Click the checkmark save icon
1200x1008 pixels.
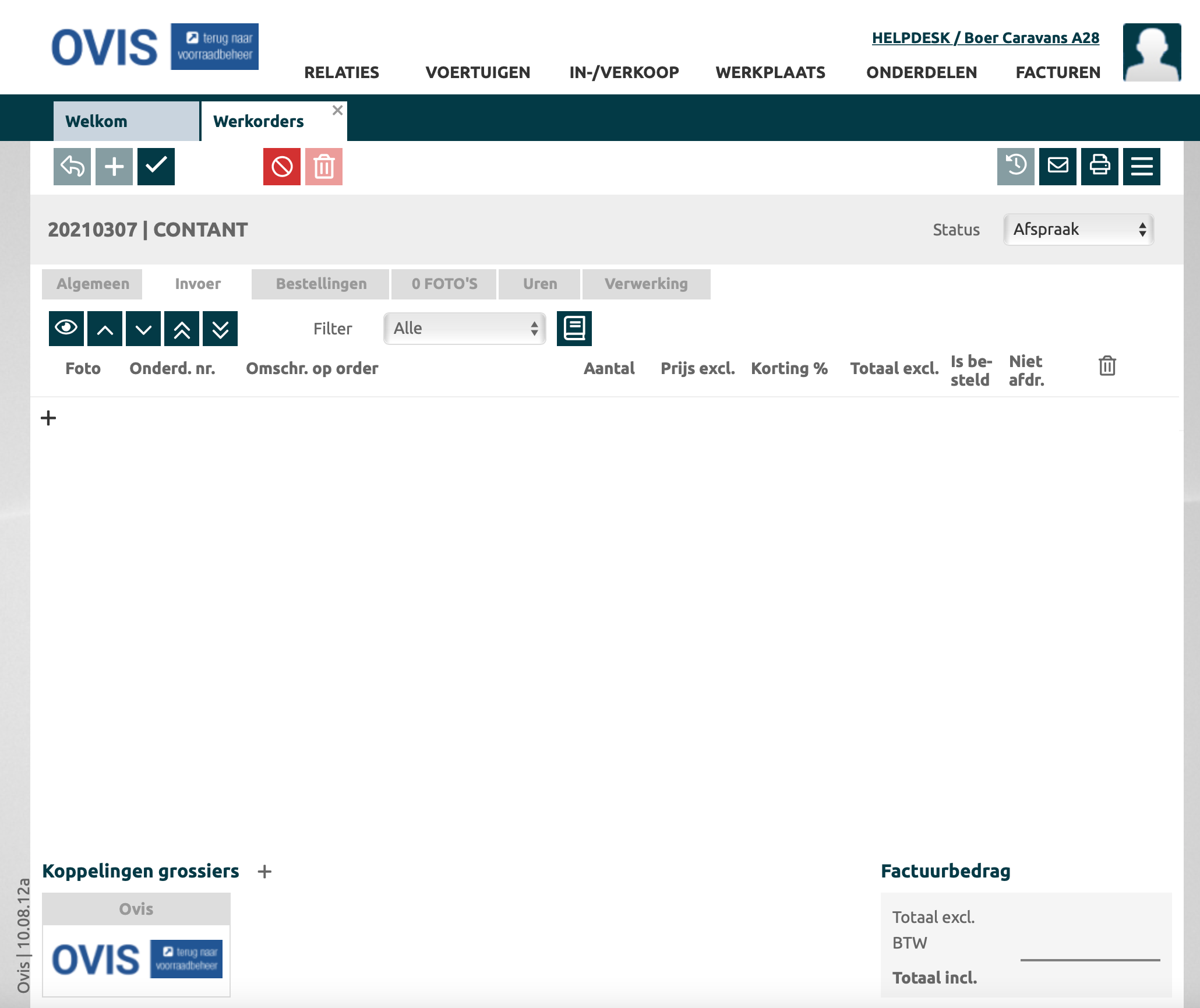pos(156,167)
